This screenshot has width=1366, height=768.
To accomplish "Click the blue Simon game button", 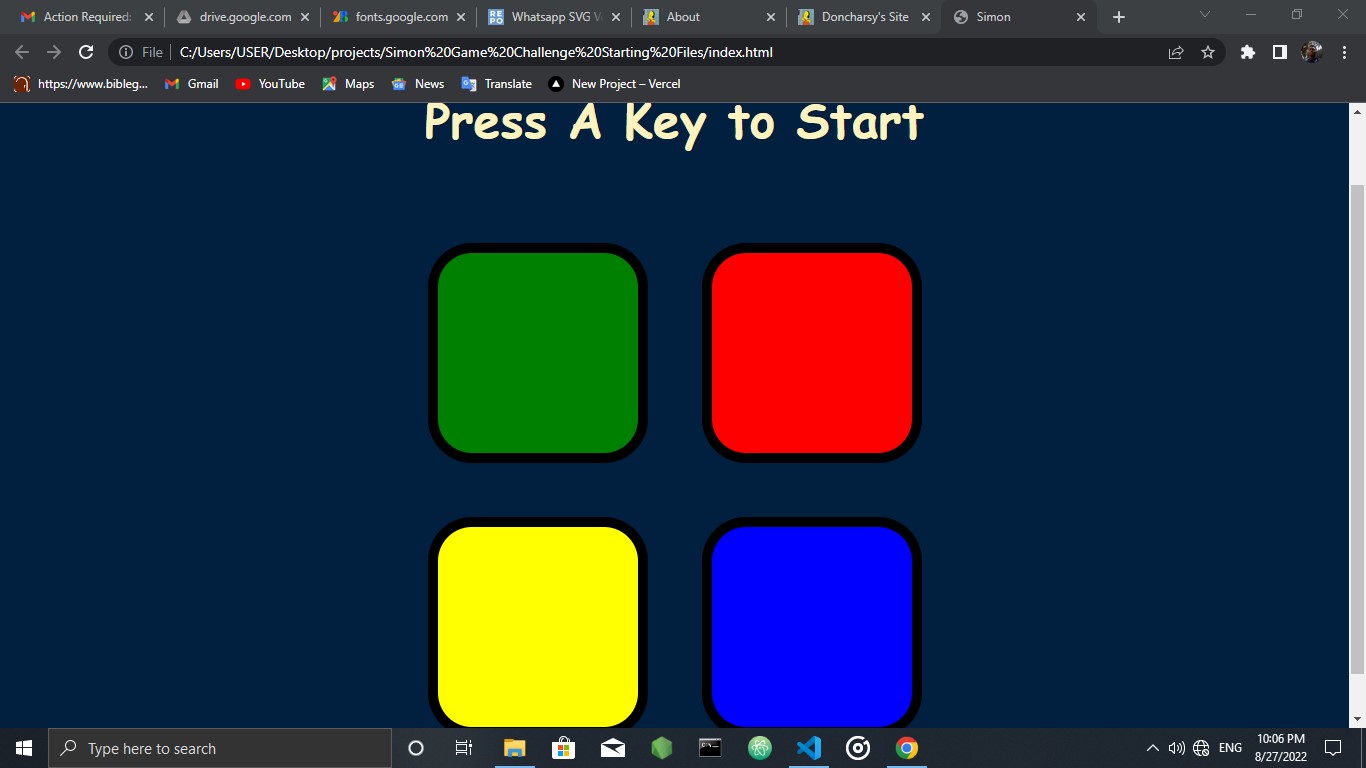I will (x=812, y=623).
